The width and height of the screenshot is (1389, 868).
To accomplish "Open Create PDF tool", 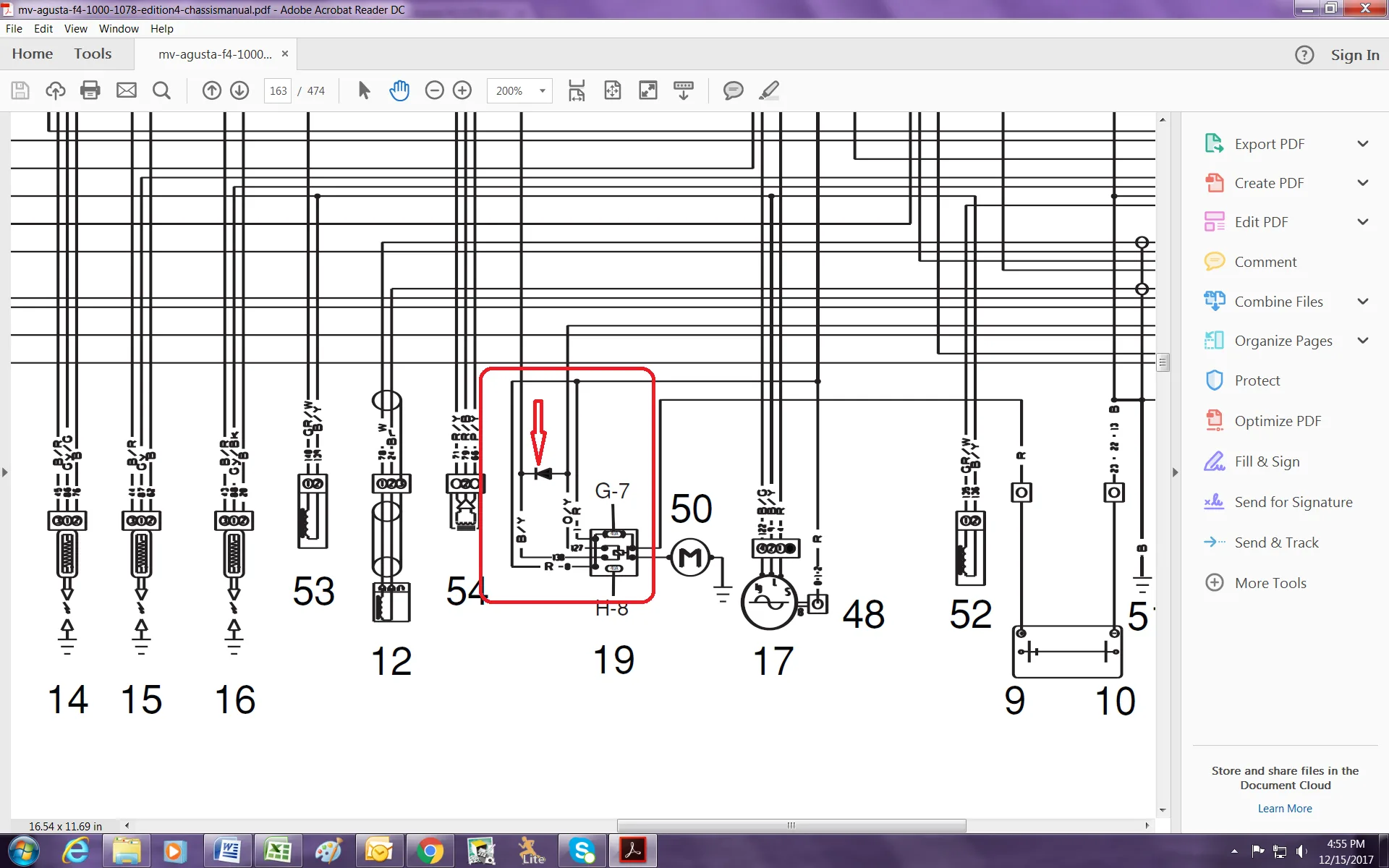I will 1269,183.
